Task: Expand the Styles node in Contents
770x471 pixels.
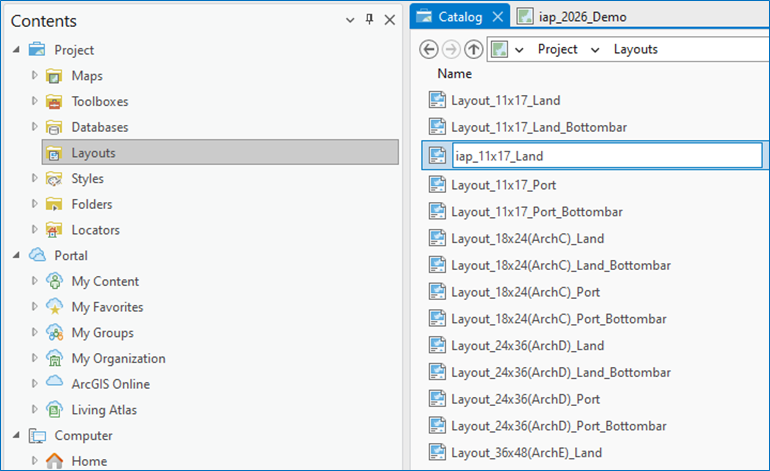Action: click(x=35, y=179)
